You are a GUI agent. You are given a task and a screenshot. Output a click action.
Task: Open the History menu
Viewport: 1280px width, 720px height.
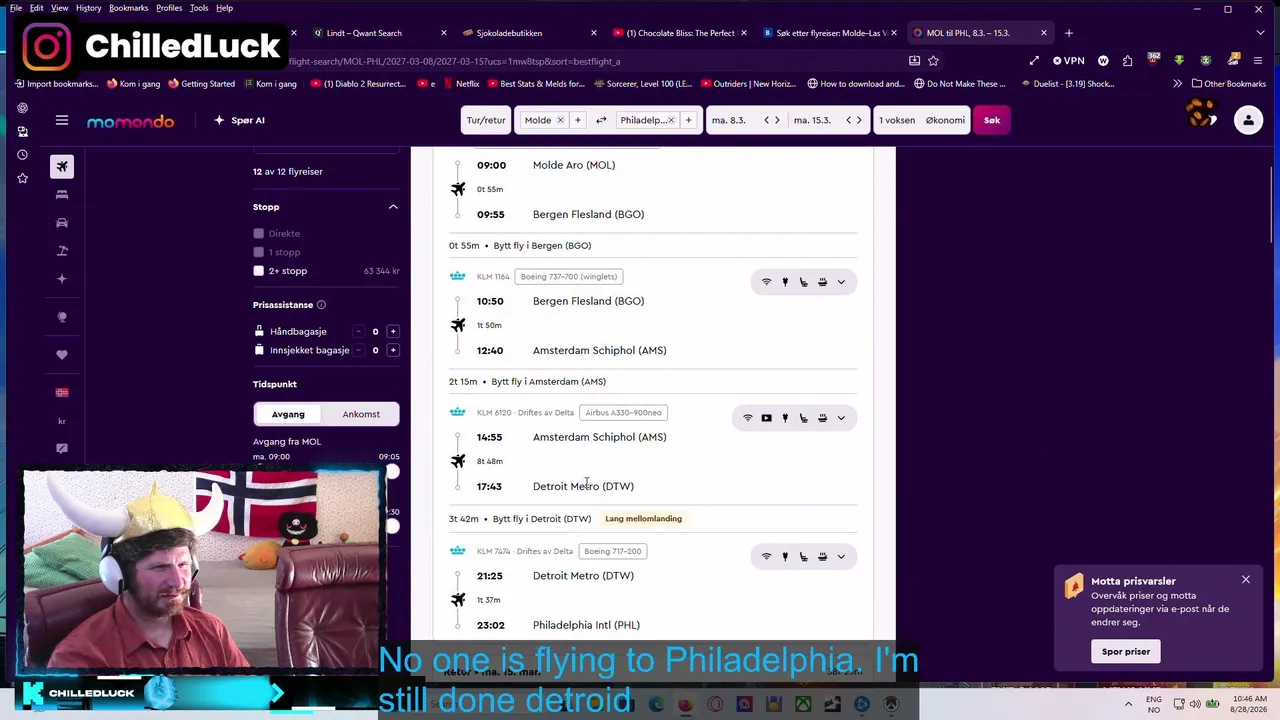tap(88, 8)
